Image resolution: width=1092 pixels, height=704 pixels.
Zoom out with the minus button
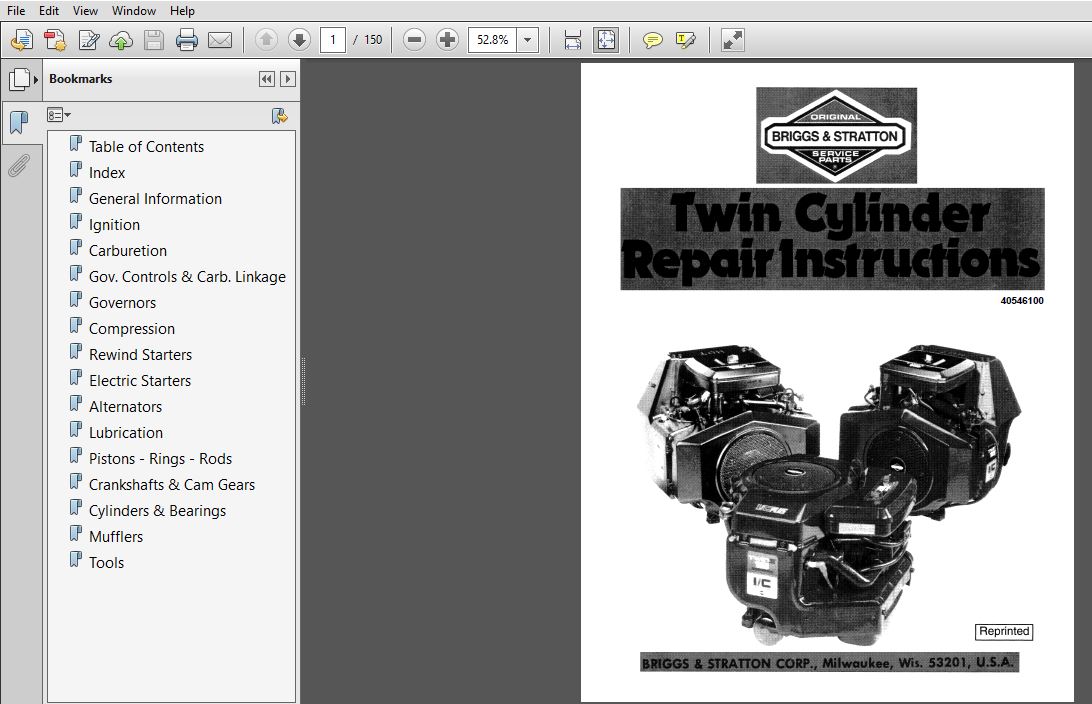(x=414, y=40)
